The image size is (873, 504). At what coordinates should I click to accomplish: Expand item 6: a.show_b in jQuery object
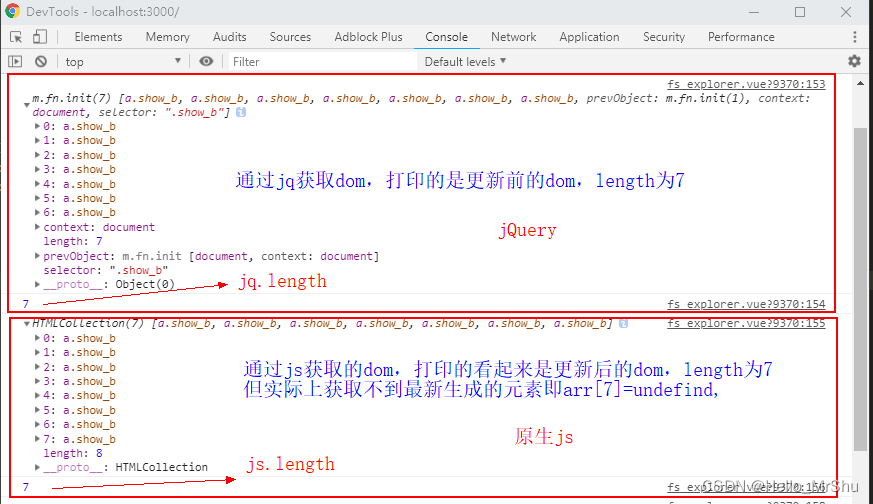click(37, 212)
